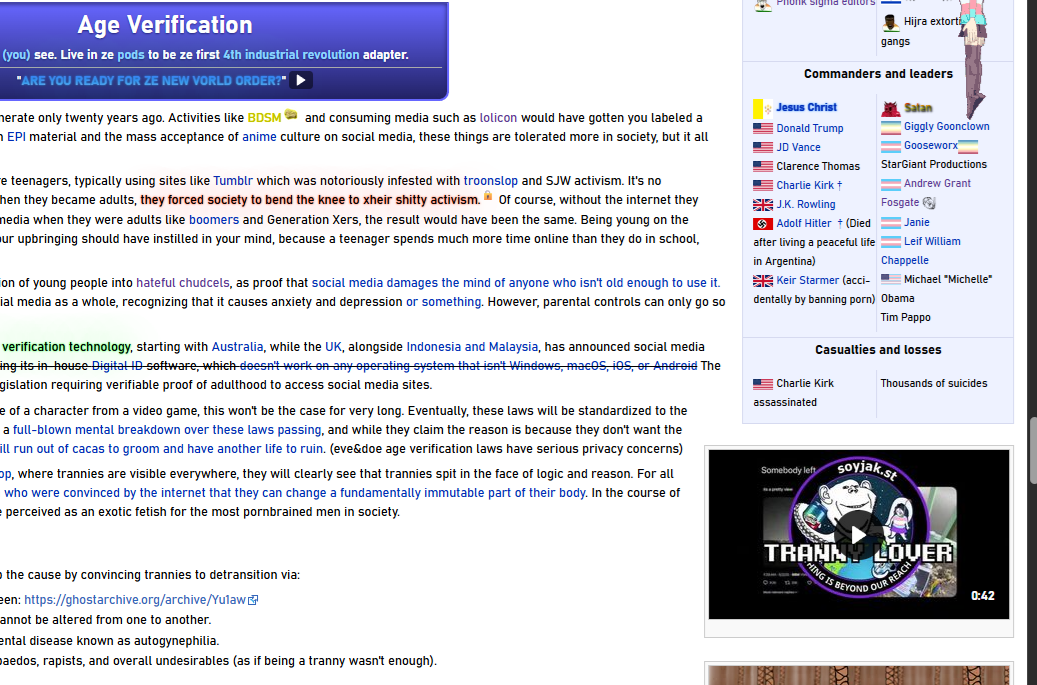Click the UK flag beside Keir Starmer
The height and width of the screenshot is (685, 1037).
(763, 281)
